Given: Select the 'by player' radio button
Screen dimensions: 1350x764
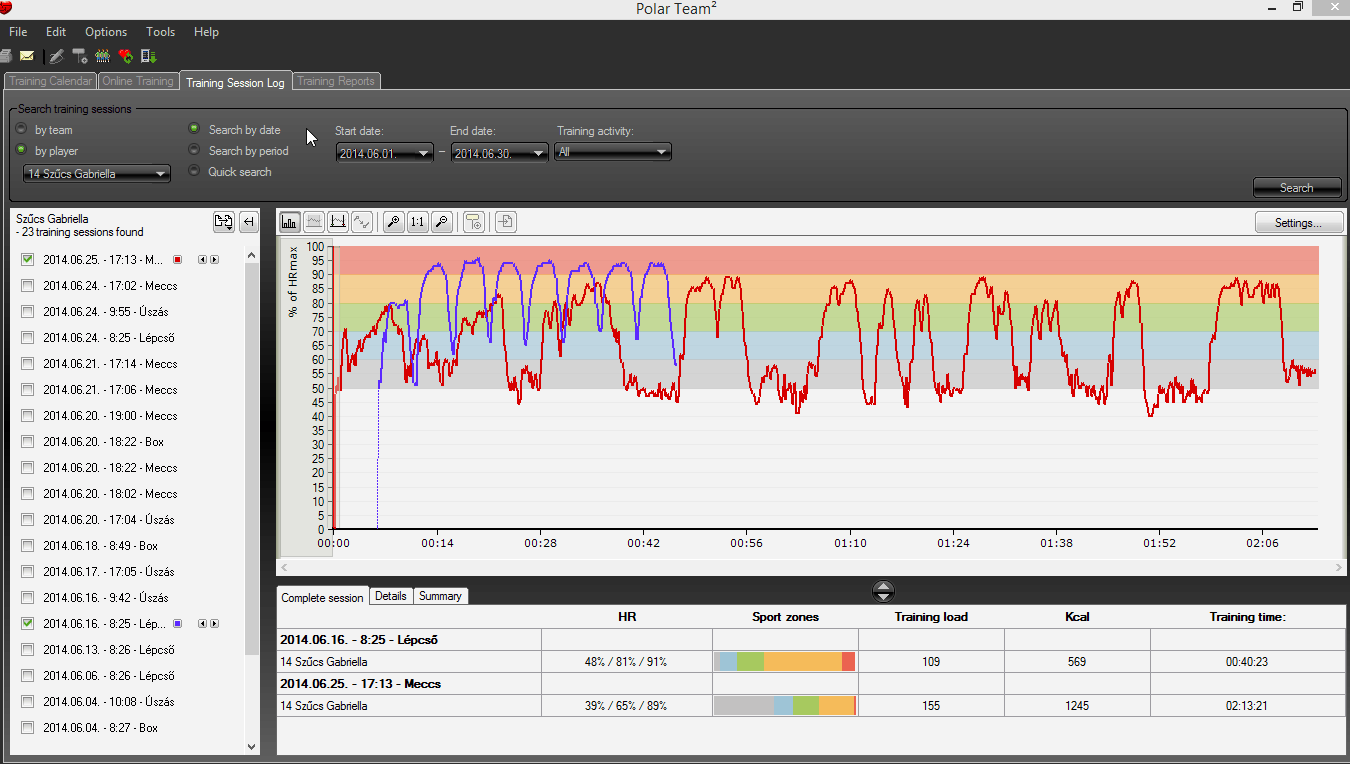Looking at the screenshot, I should click(21, 150).
